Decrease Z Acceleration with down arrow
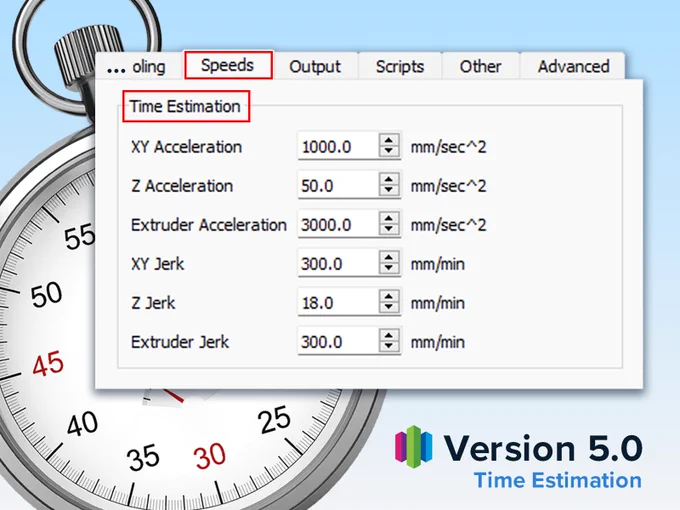This screenshot has height=510, width=680. pos(389,191)
